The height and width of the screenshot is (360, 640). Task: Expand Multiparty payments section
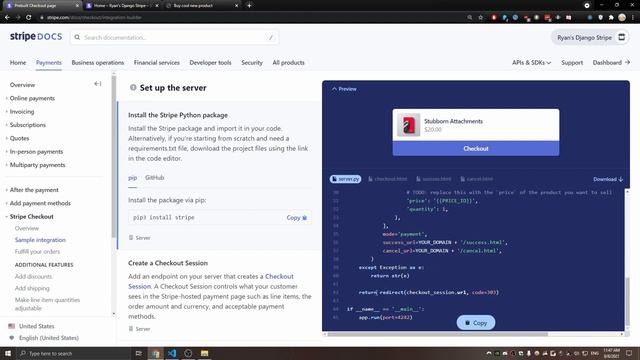point(37,165)
